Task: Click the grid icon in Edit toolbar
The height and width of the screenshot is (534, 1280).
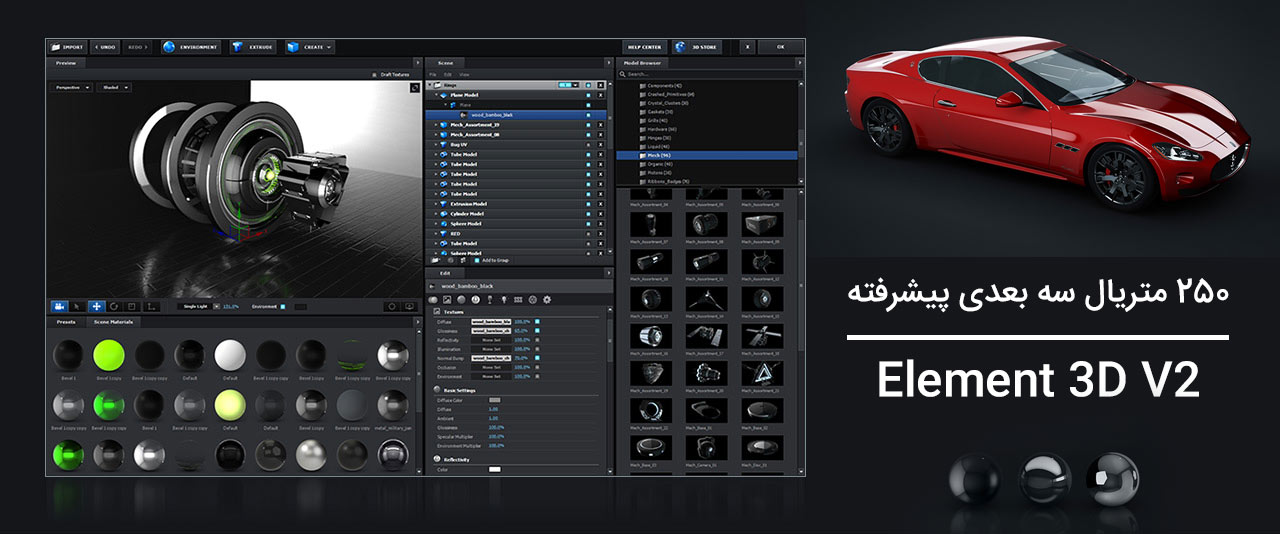Action: click(x=518, y=299)
